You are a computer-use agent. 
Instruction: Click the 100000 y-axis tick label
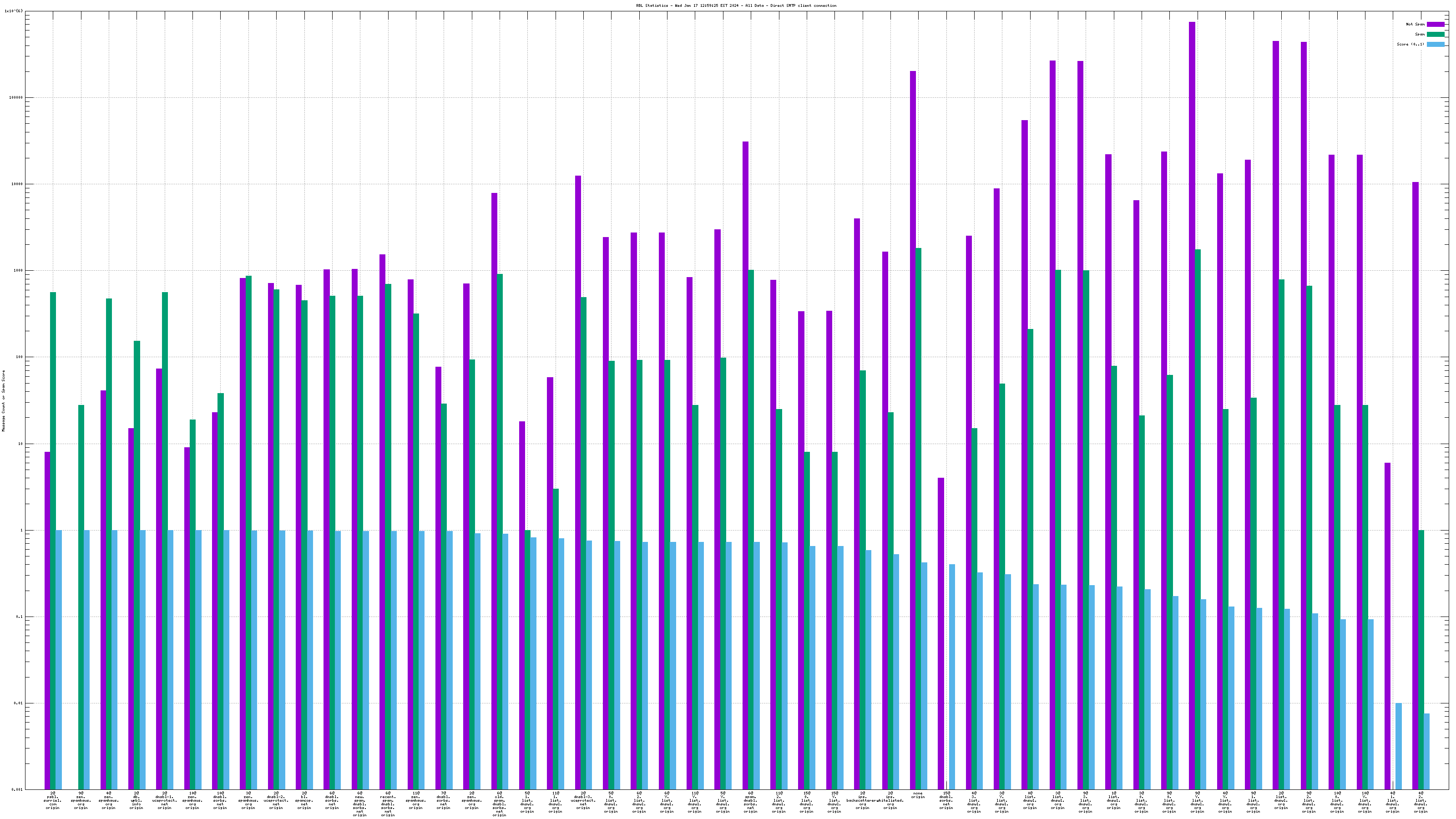(x=16, y=98)
